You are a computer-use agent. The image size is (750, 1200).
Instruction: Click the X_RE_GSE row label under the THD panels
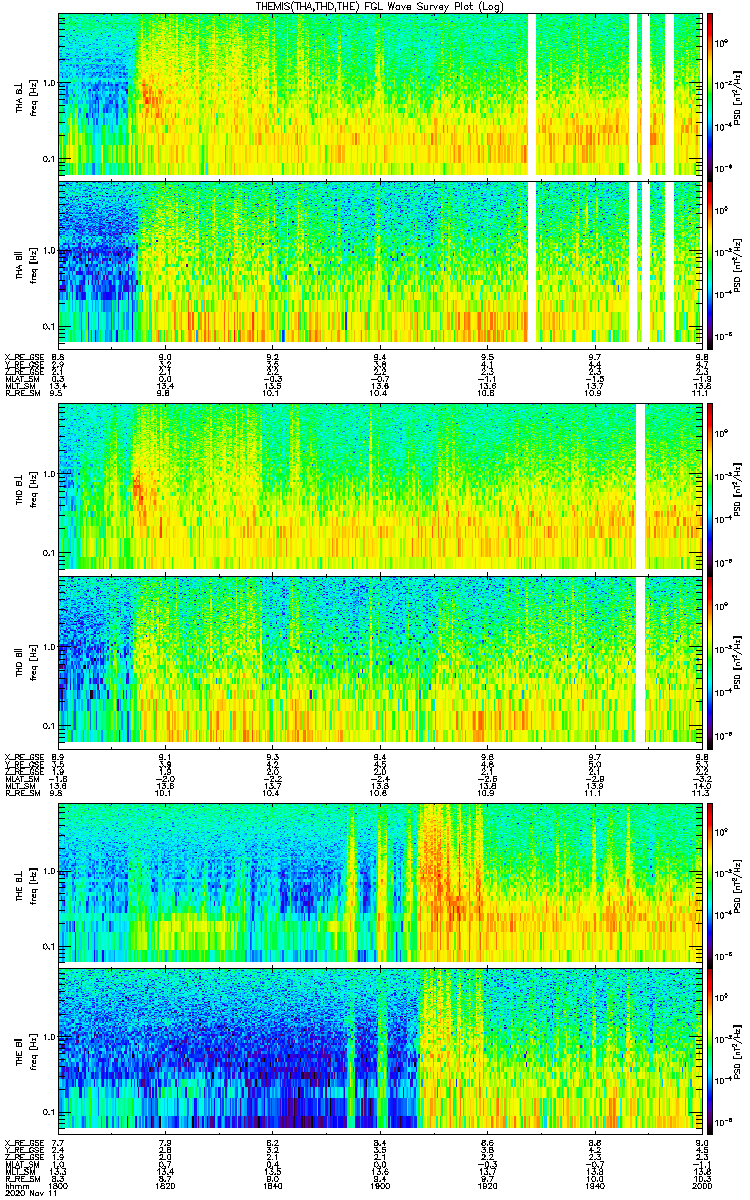coord(22,756)
